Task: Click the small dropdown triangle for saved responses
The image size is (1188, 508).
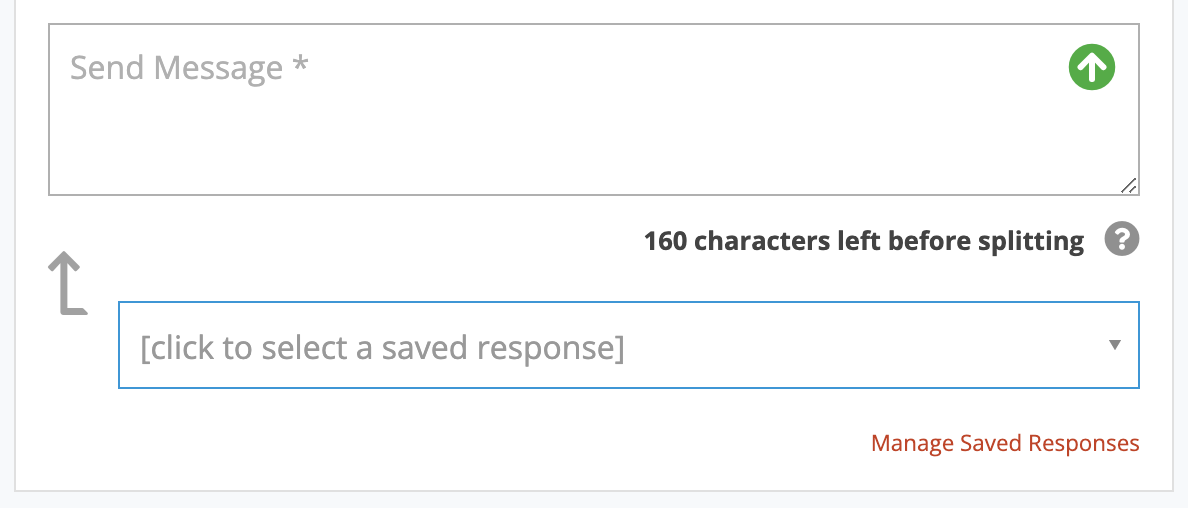Action: tap(1114, 345)
